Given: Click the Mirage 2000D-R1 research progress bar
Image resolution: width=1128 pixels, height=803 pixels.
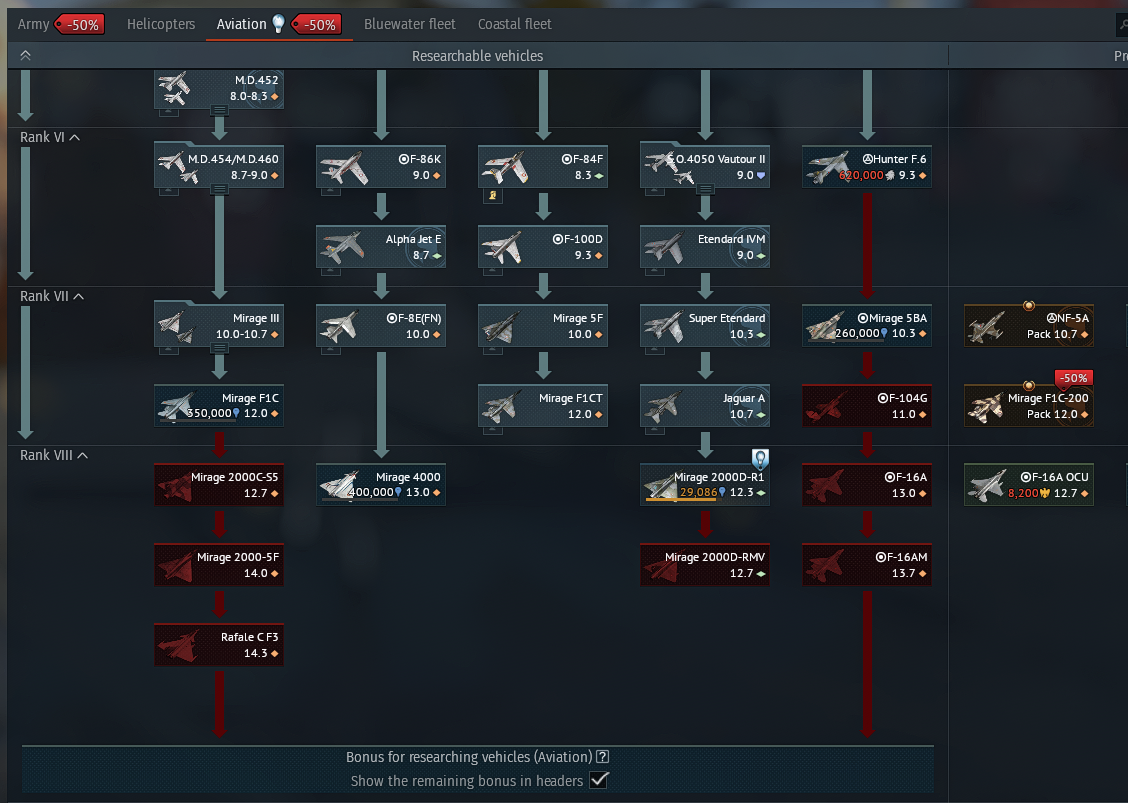Looking at the screenshot, I should [681, 499].
